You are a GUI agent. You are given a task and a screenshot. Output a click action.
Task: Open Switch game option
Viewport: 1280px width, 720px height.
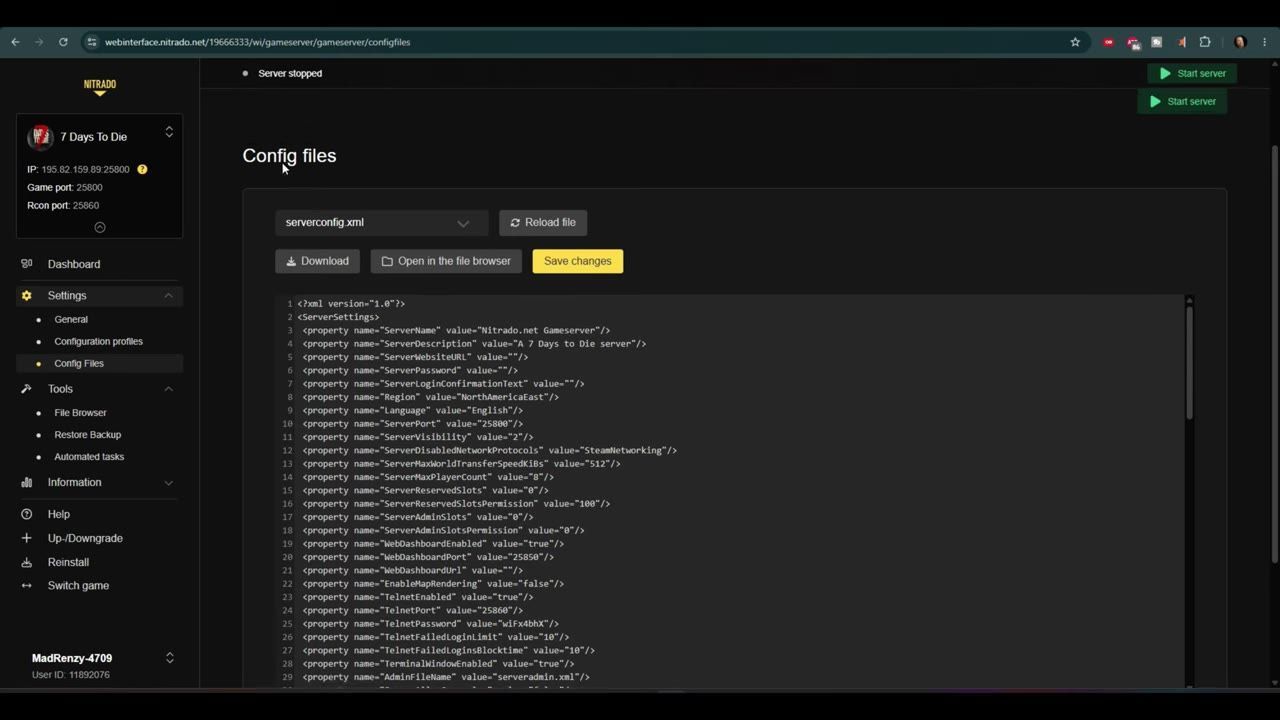pos(78,586)
